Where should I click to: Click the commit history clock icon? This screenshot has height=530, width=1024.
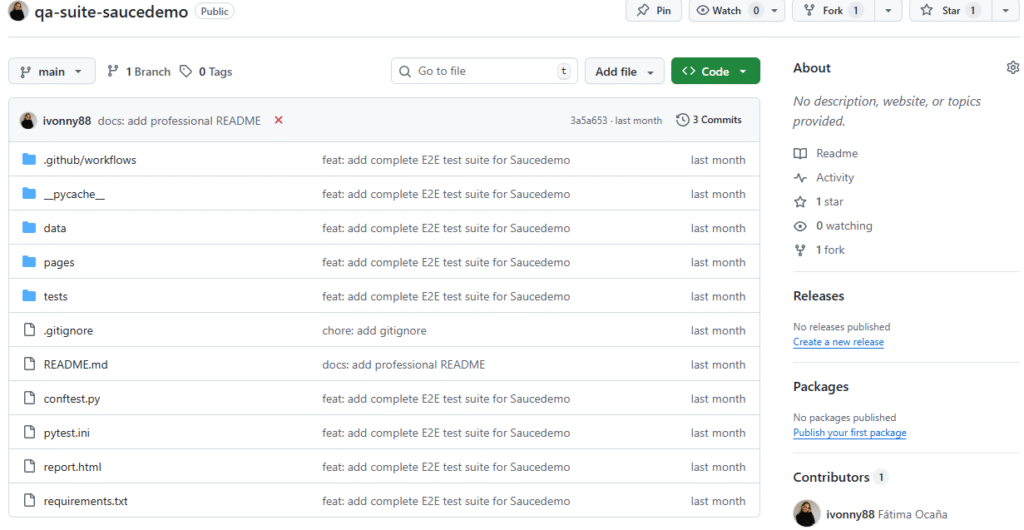tap(682, 120)
